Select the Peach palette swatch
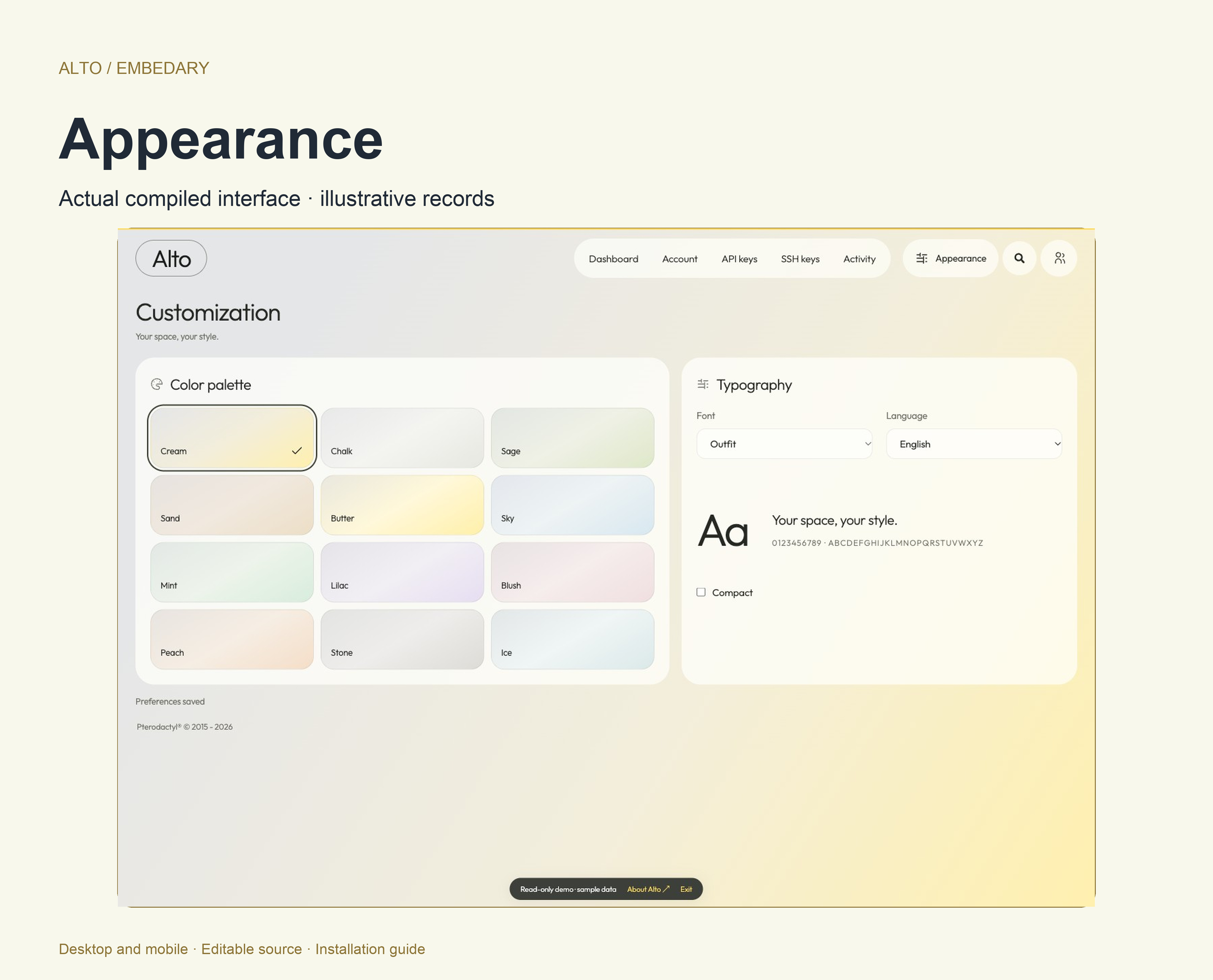 coord(232,639)
